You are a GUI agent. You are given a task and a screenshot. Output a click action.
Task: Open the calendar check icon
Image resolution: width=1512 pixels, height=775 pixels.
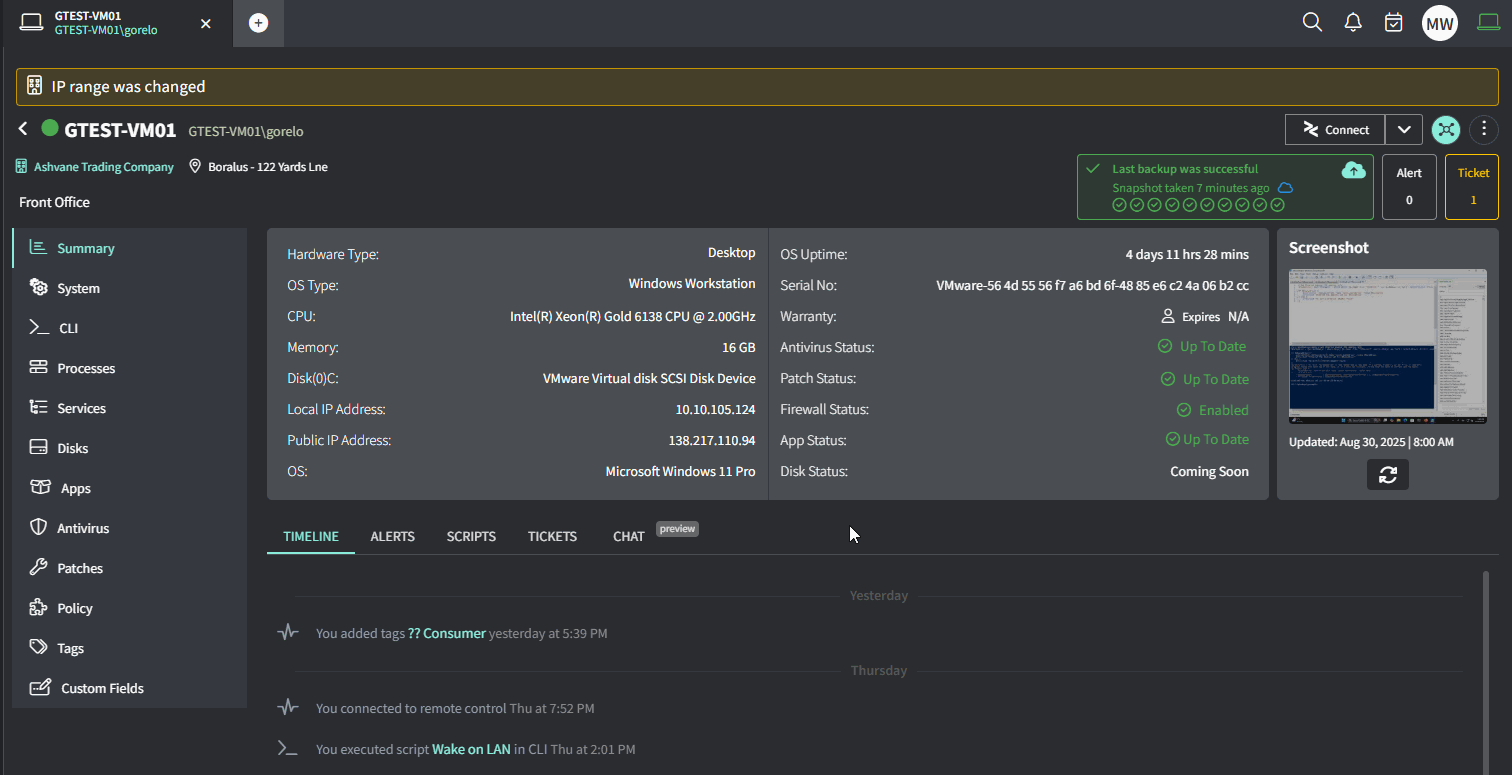pyautogui.click(x=1393, y=22)
